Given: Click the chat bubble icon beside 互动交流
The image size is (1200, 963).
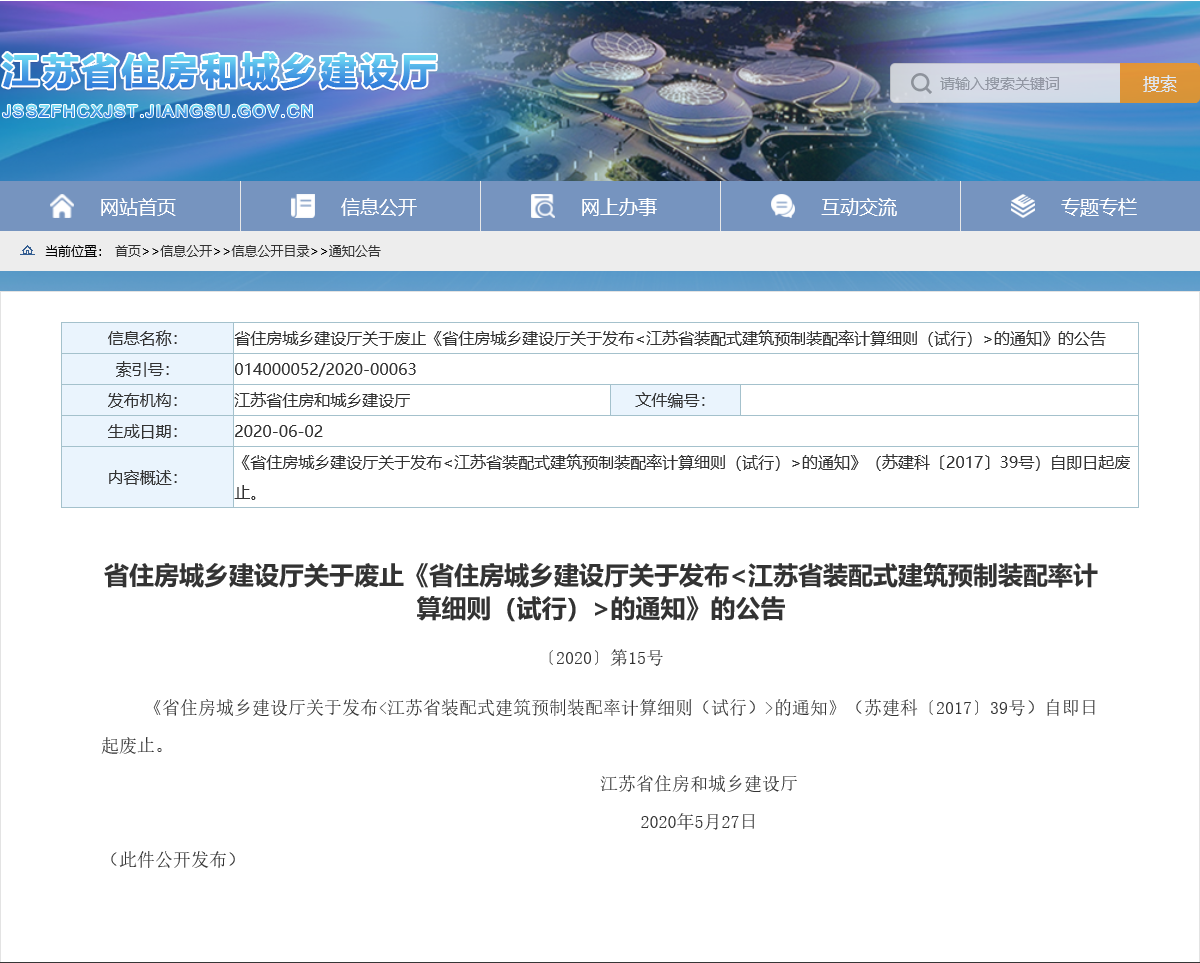Looking at the screenshot, I should [782, 206].
